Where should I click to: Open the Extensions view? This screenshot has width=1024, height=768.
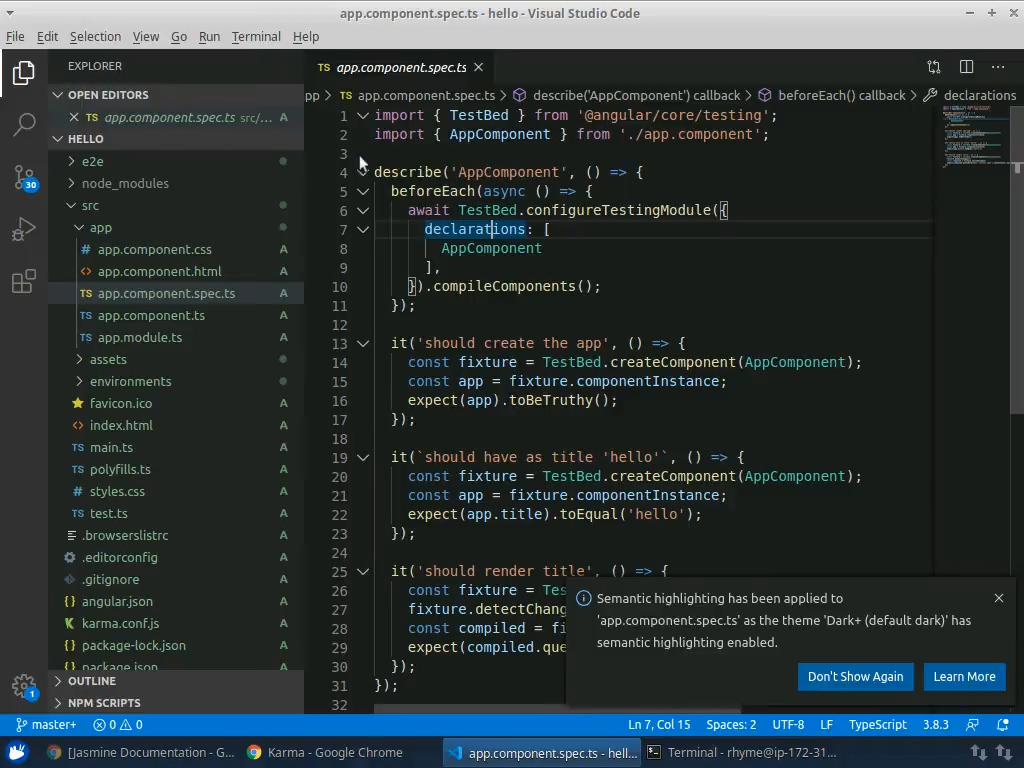pyautogui.click(x=24, y=282)
